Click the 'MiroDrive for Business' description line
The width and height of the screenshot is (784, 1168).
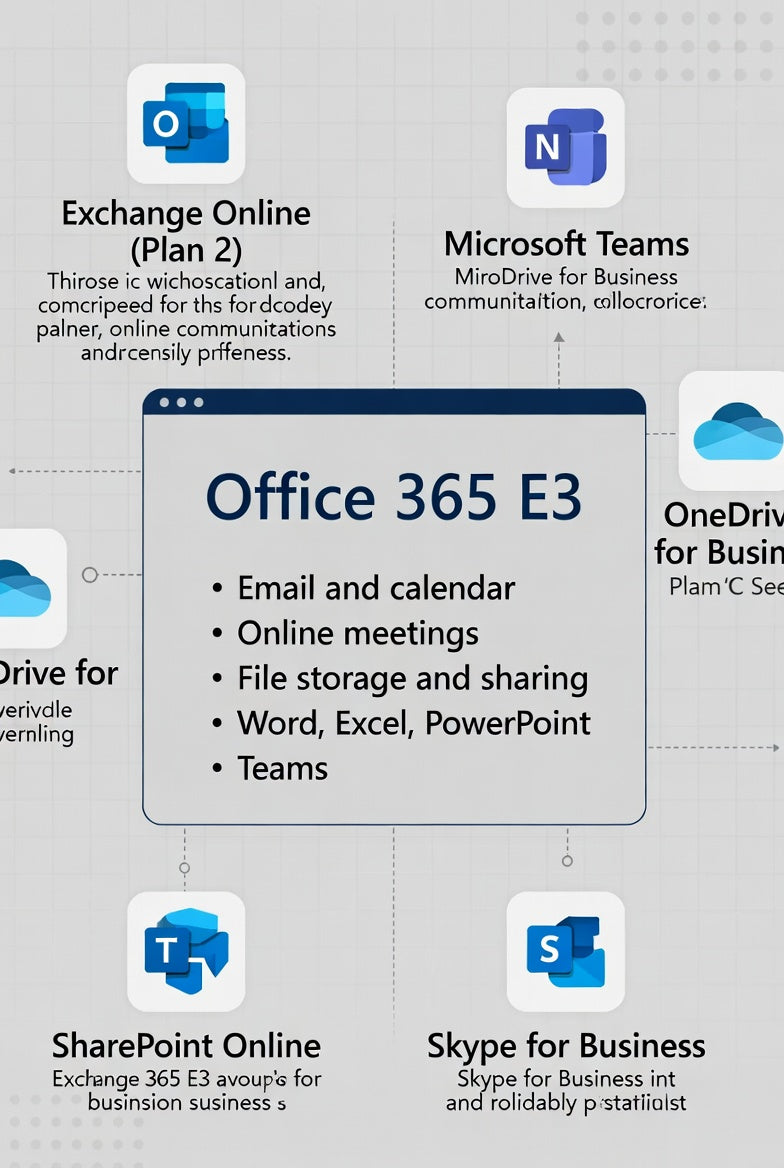566,277
